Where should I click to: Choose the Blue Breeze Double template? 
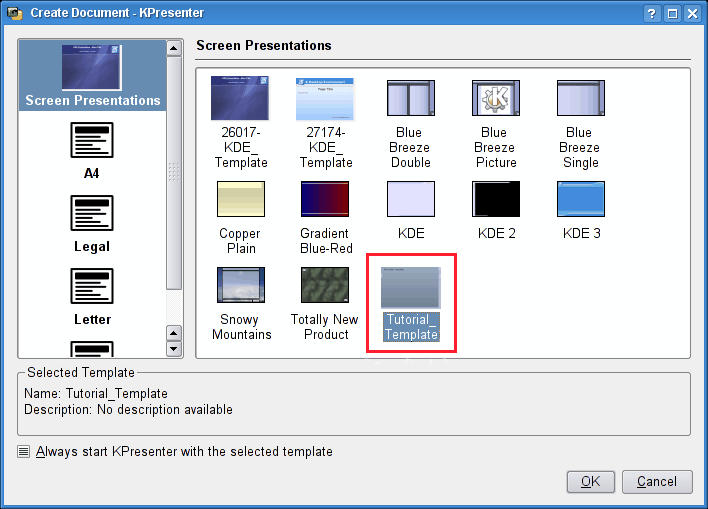411,99
